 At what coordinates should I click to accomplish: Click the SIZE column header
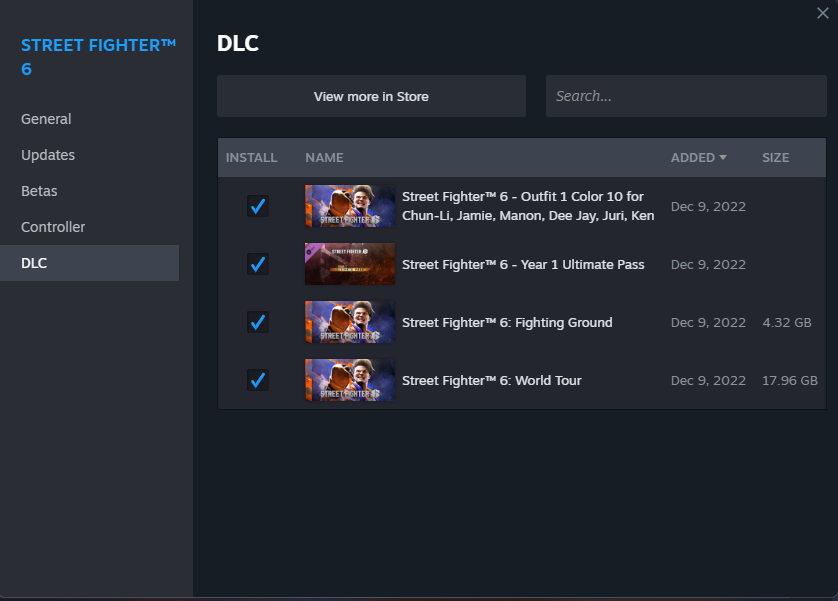[775, 158]
